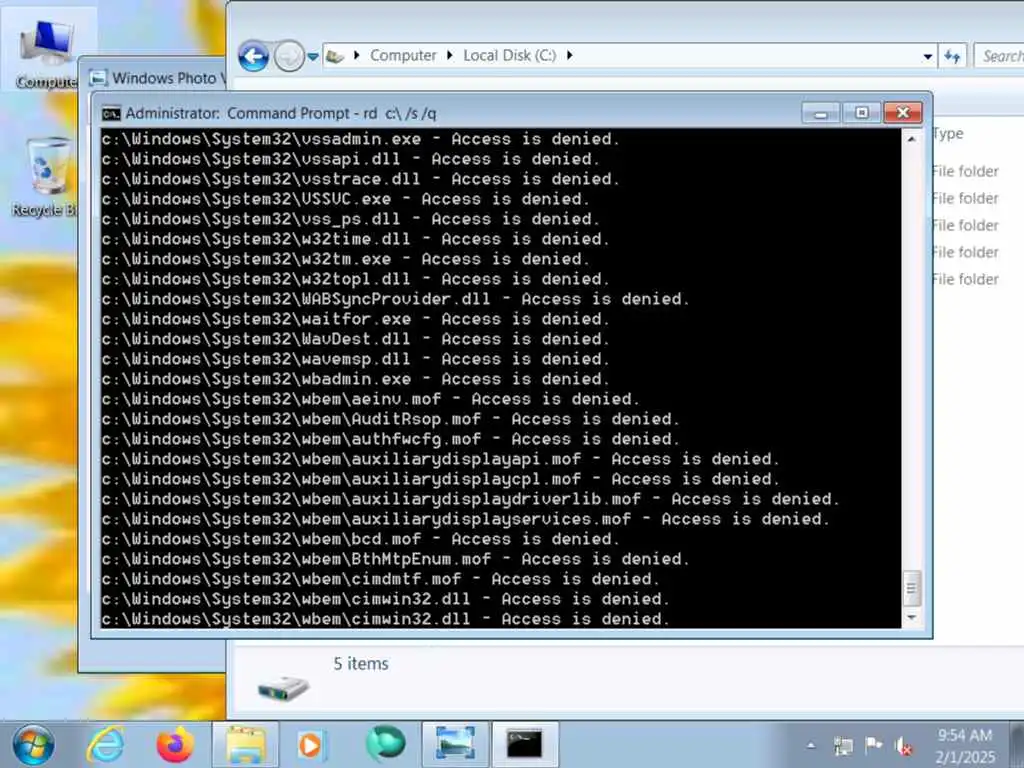The width and height of the screenshot is (1024, 768).
Task: Click the drive icon in the address bar
Action: tap(335, 56)
